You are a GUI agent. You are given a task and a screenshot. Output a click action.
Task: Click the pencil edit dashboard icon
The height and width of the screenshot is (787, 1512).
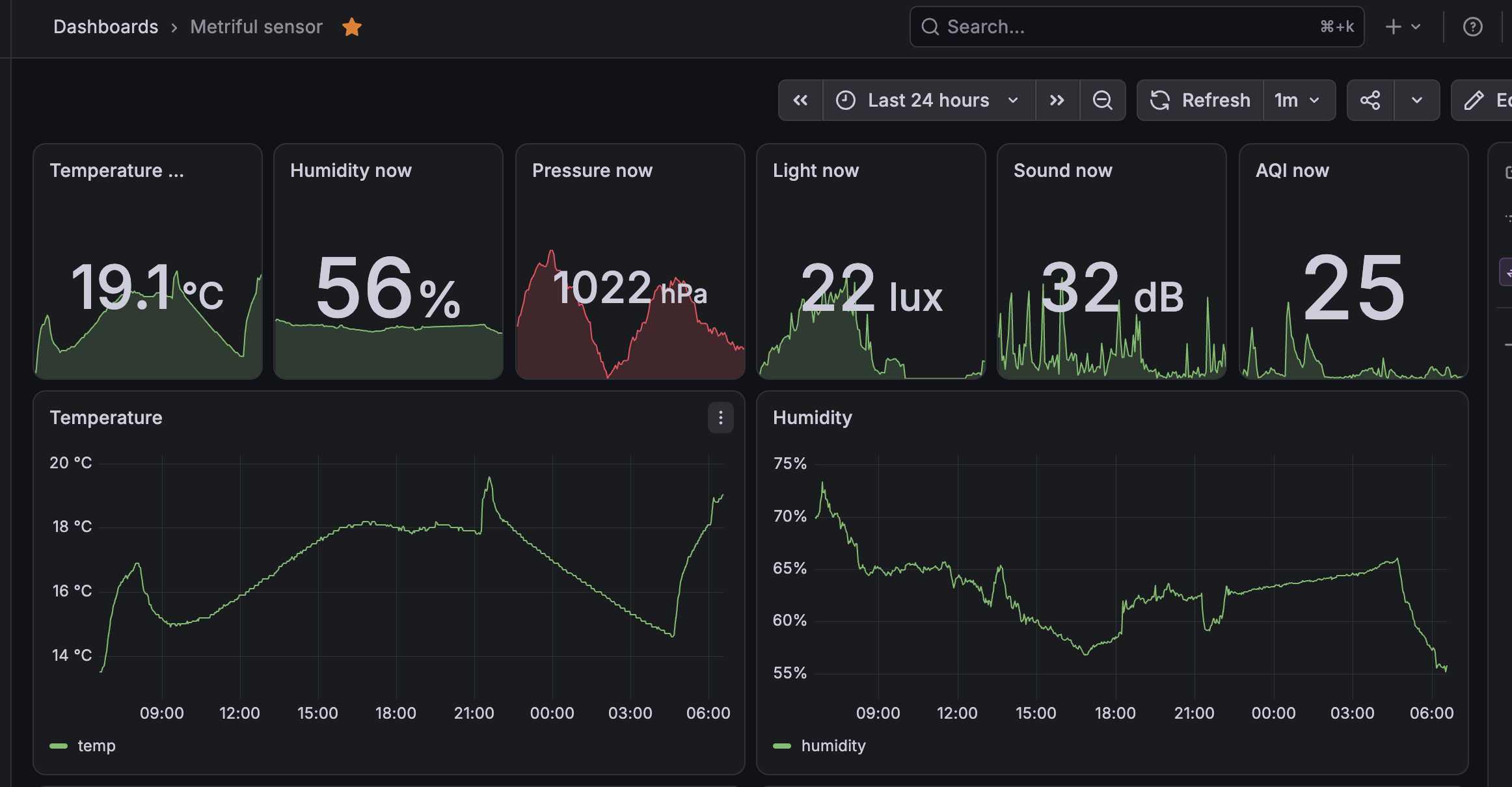point(1474,100)
